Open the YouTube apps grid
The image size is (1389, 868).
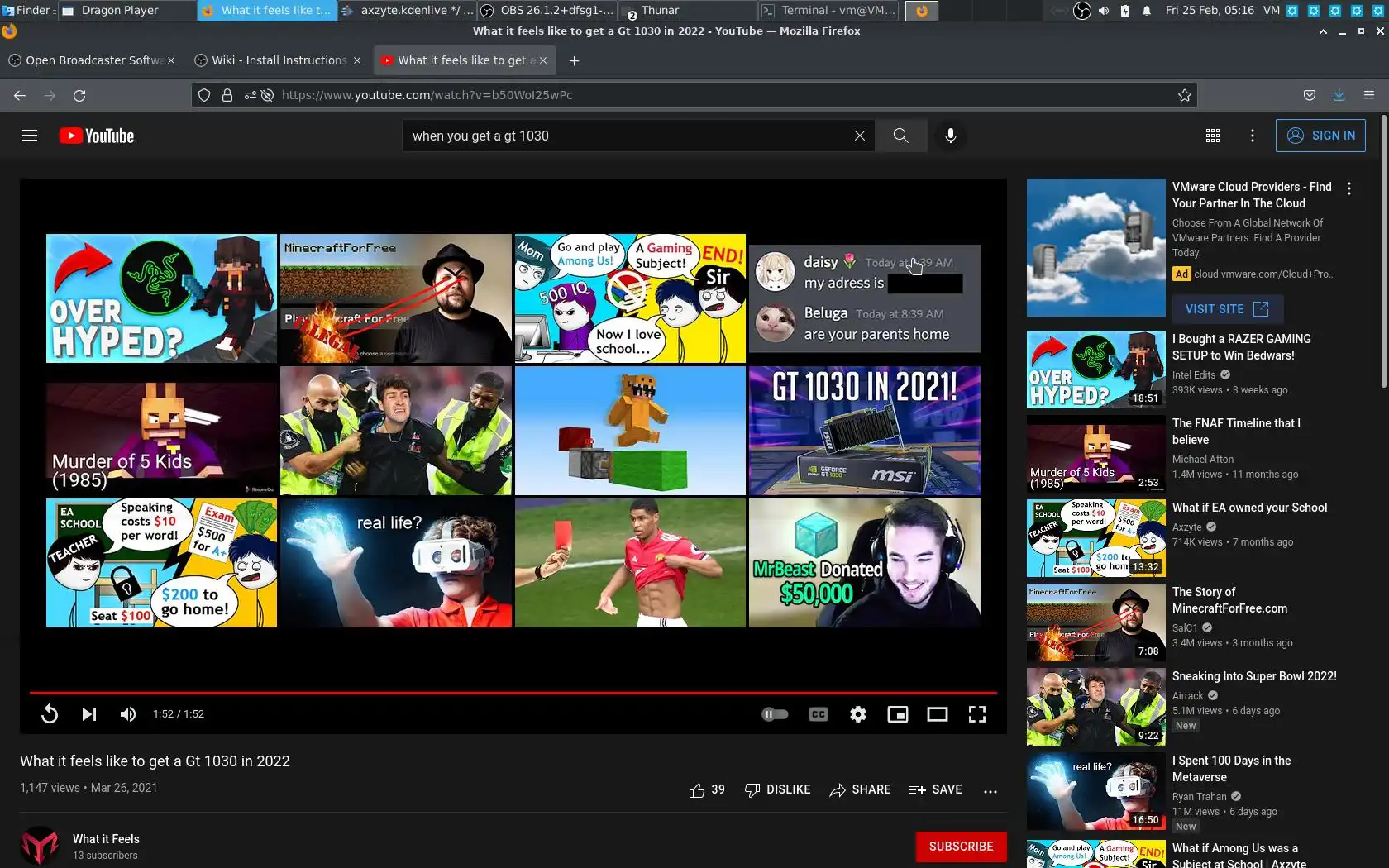(x=1213, y=136)
